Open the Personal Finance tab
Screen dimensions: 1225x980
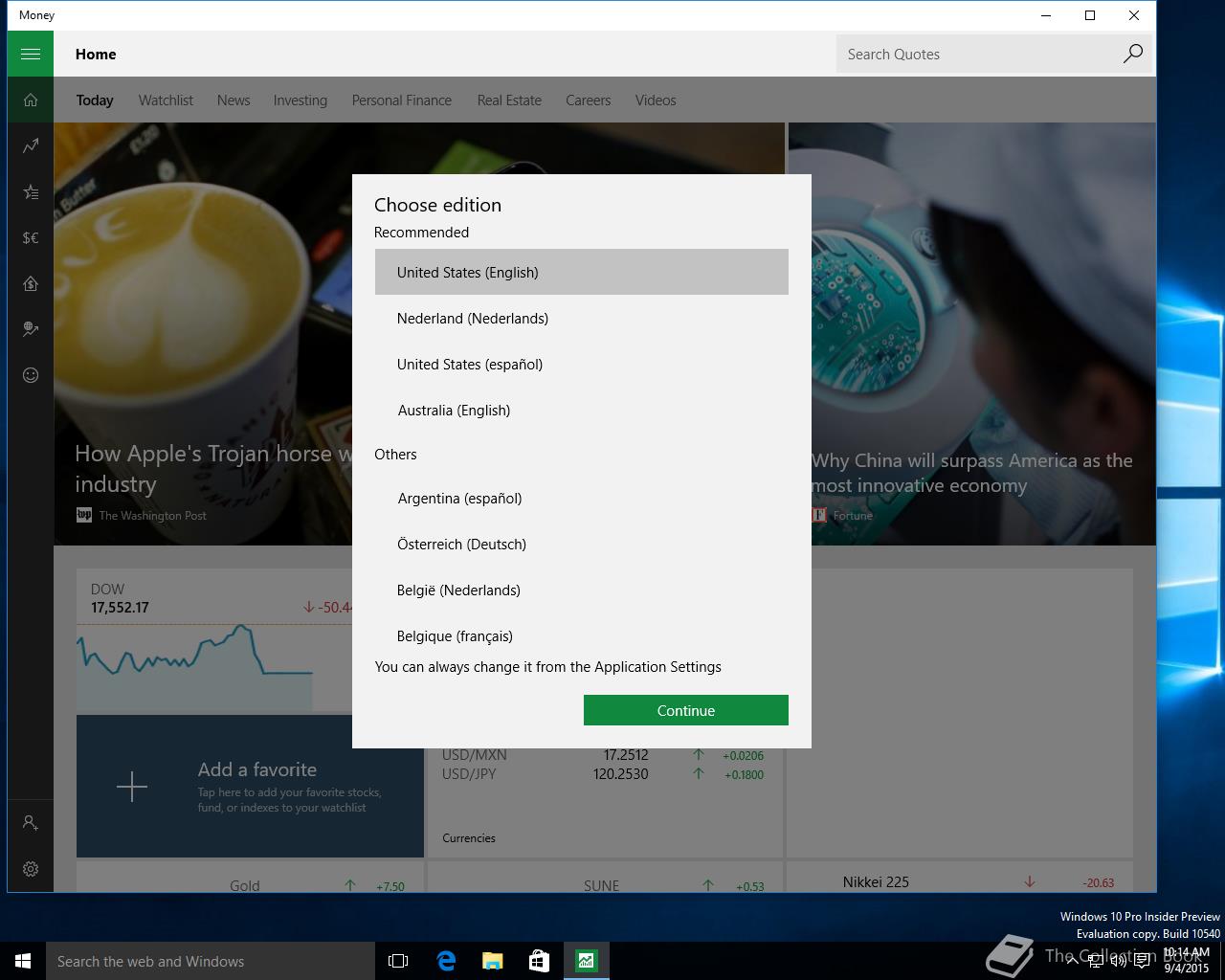[402, 100]
